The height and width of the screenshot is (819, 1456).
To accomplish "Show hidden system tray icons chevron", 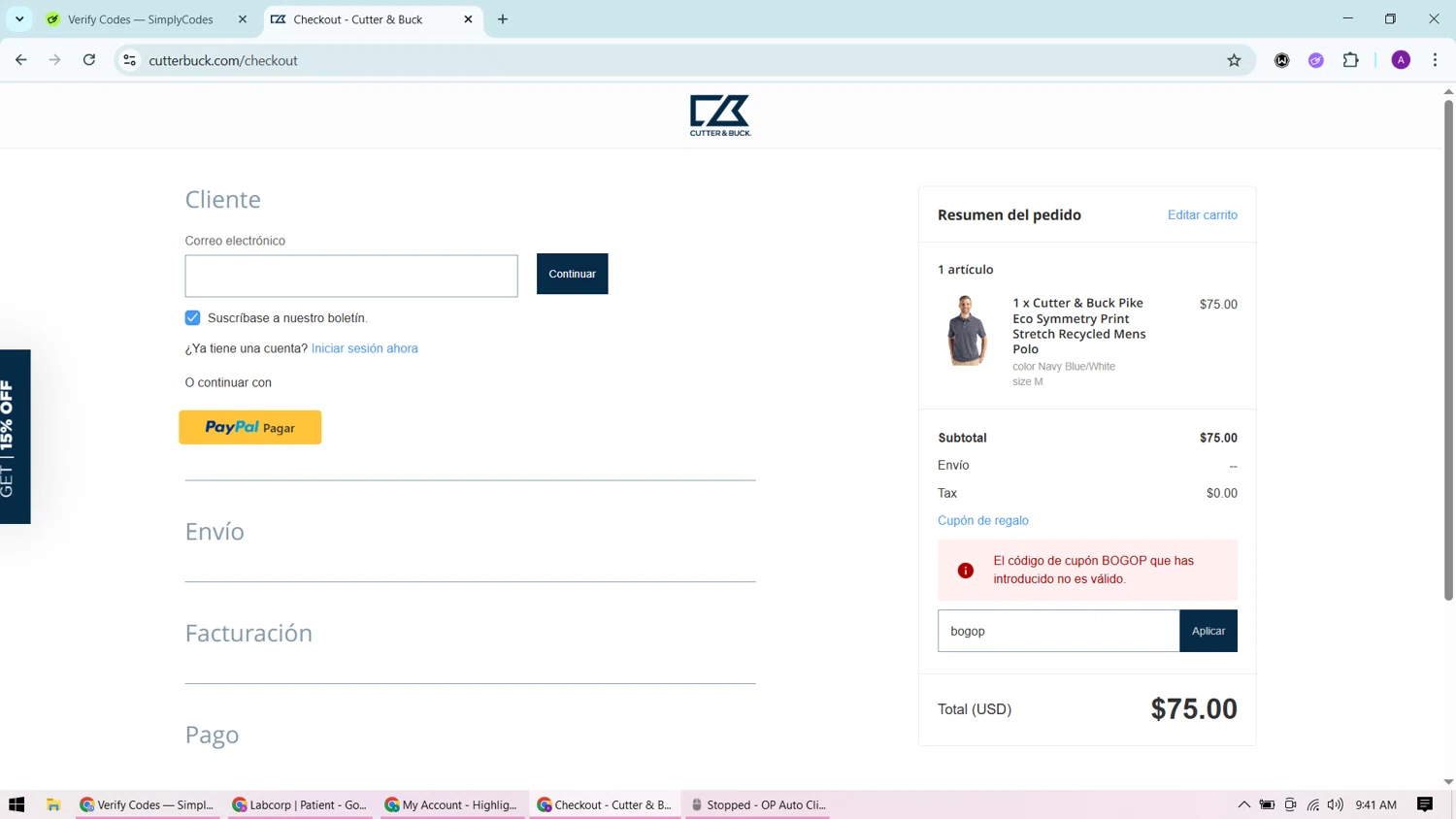I will click(1243, 804).
